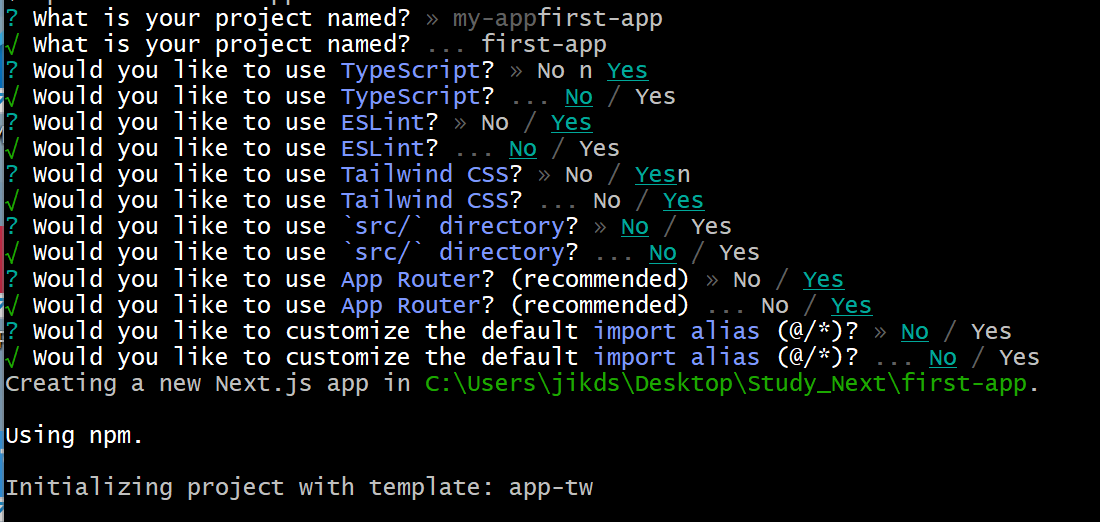Click the plain 'Yes' on the check-marked import alias line
Screen dimensions: 1100x522
[x=1019, y=359]
